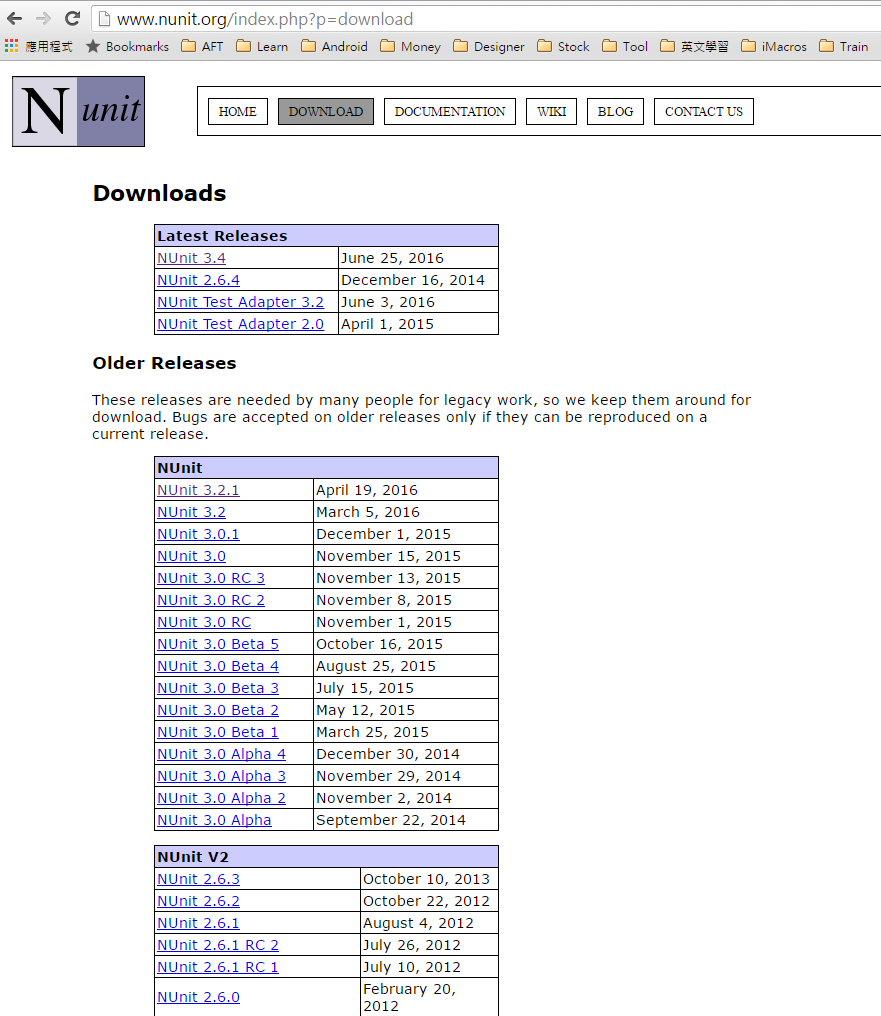Open the iMacros bookmarks folder

pos(773,45)
